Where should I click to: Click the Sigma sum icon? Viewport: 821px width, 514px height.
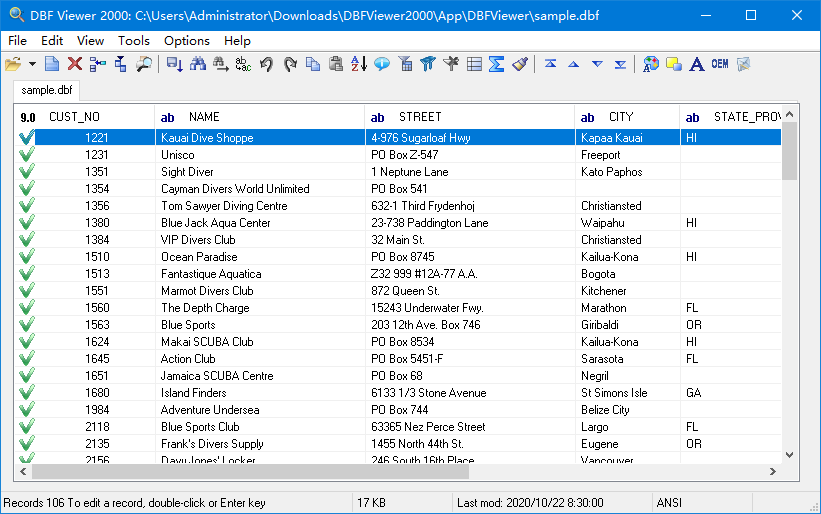tap(496, 64)
